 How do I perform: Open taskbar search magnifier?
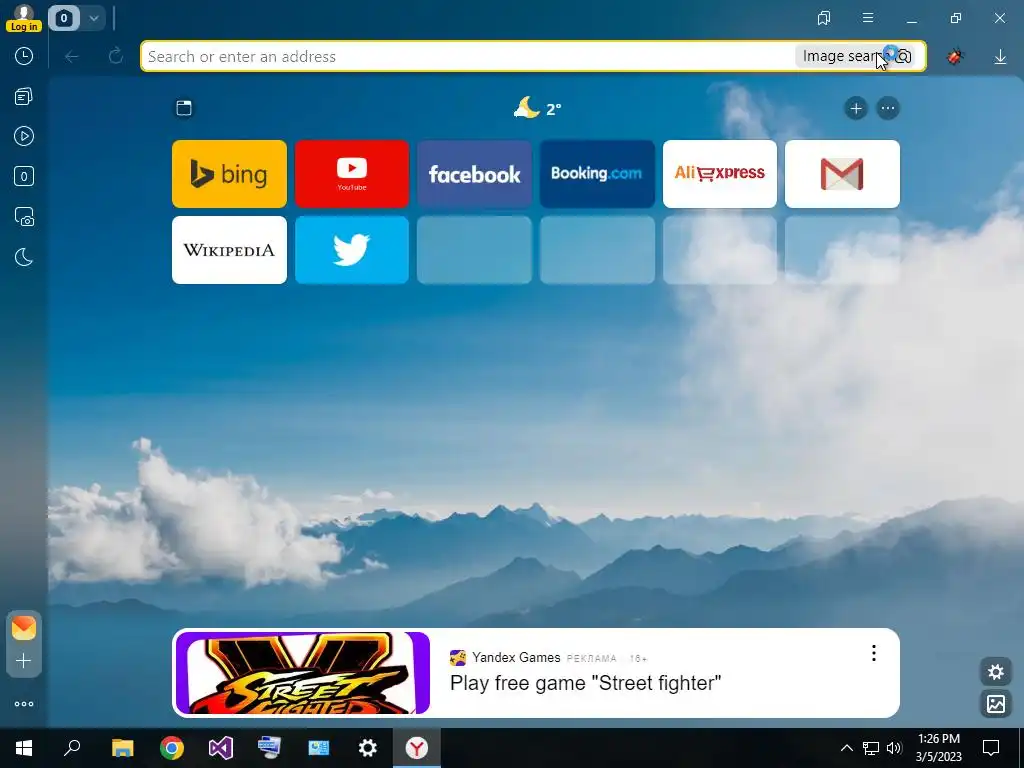coord(72,748)
